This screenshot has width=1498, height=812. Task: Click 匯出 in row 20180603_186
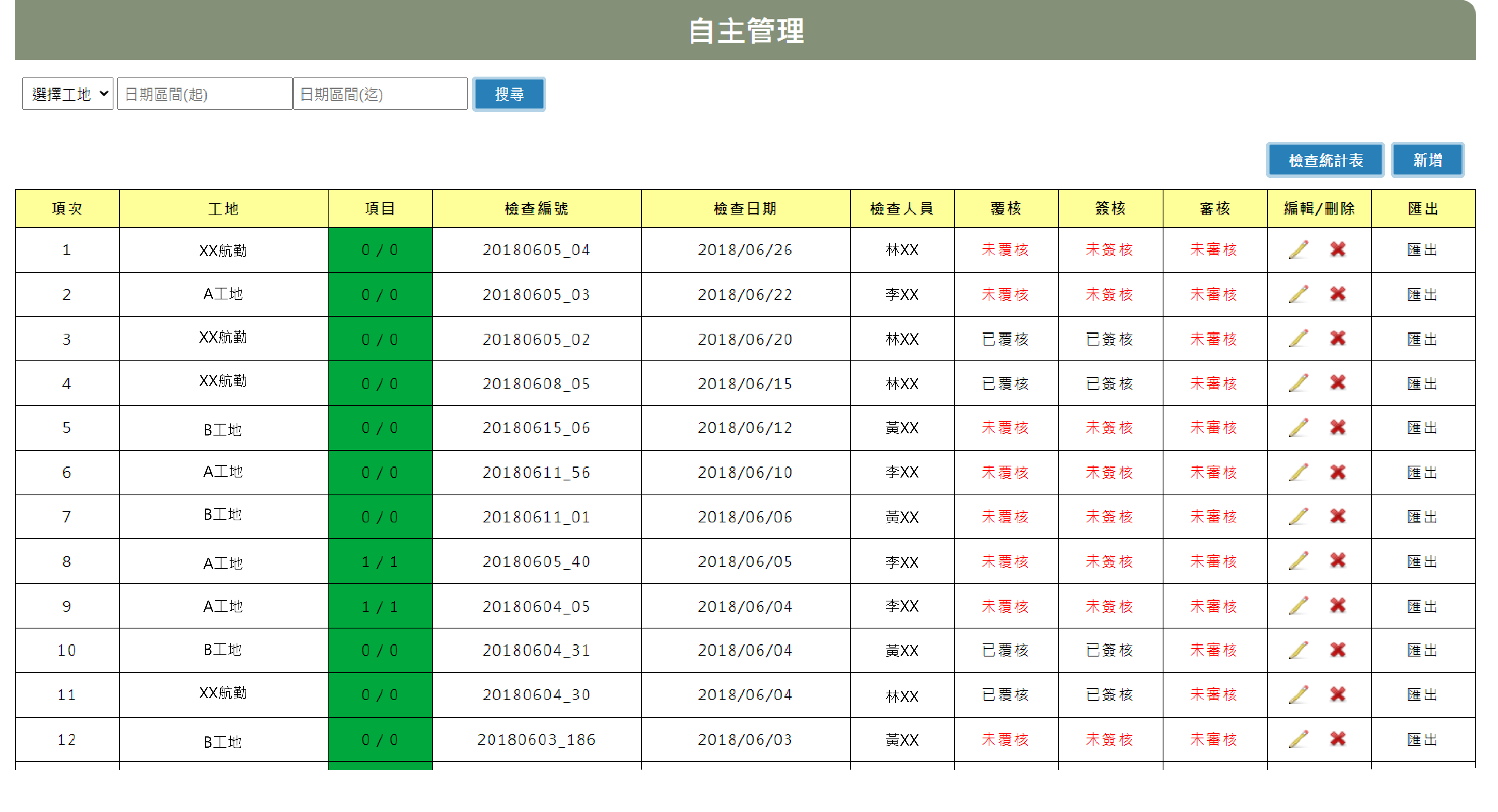coord(1422,740)
